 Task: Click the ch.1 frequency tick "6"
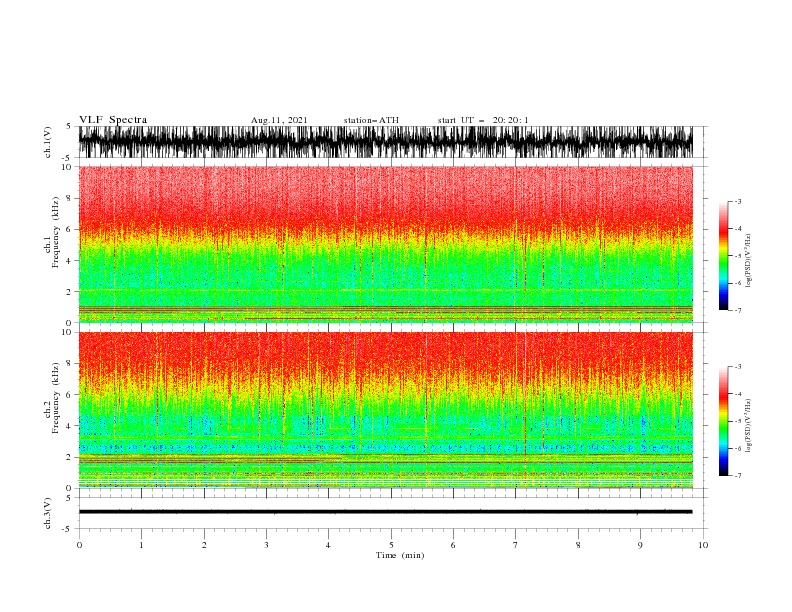point(70,229)
